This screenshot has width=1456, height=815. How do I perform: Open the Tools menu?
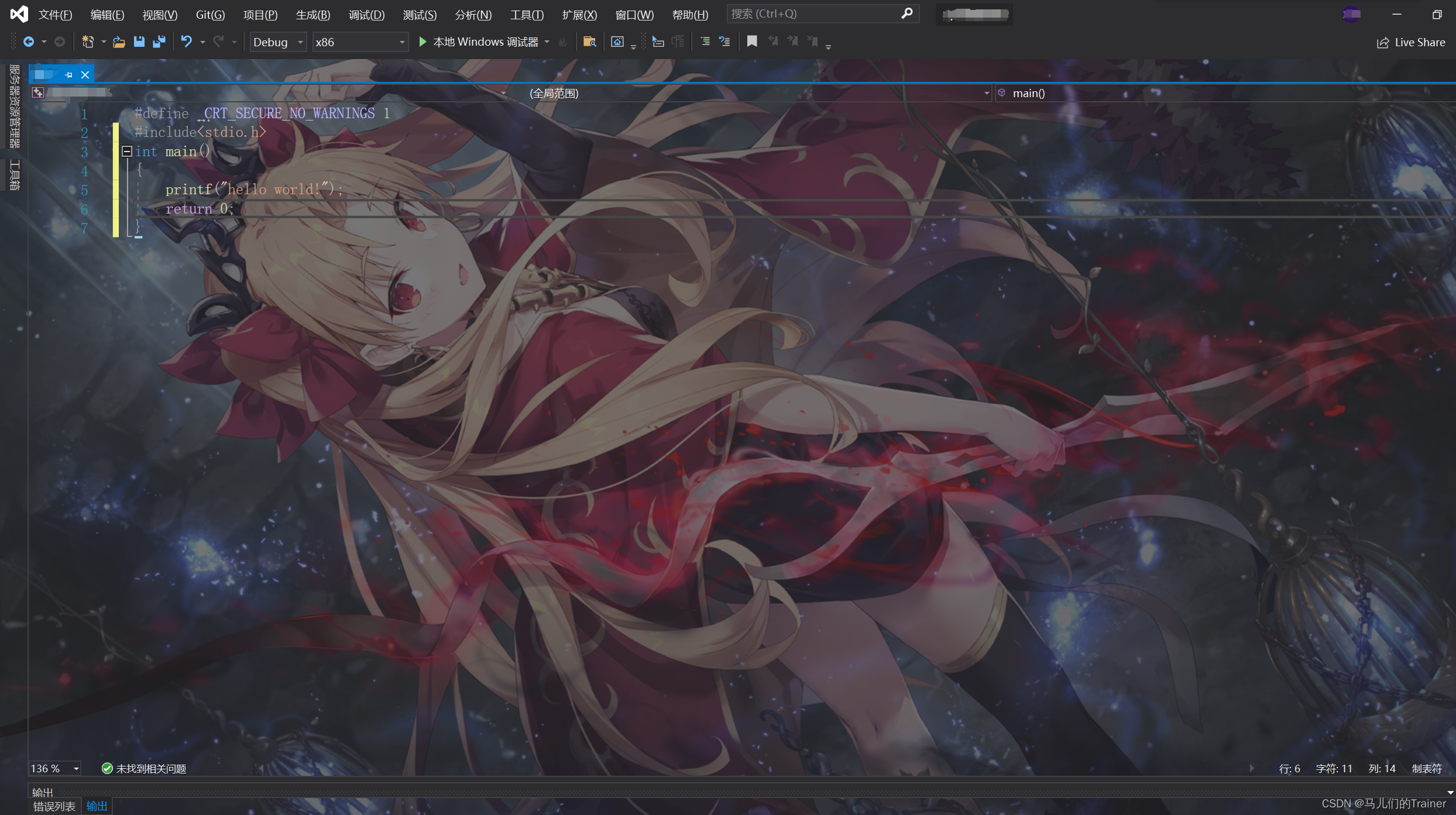coord(527,15)
